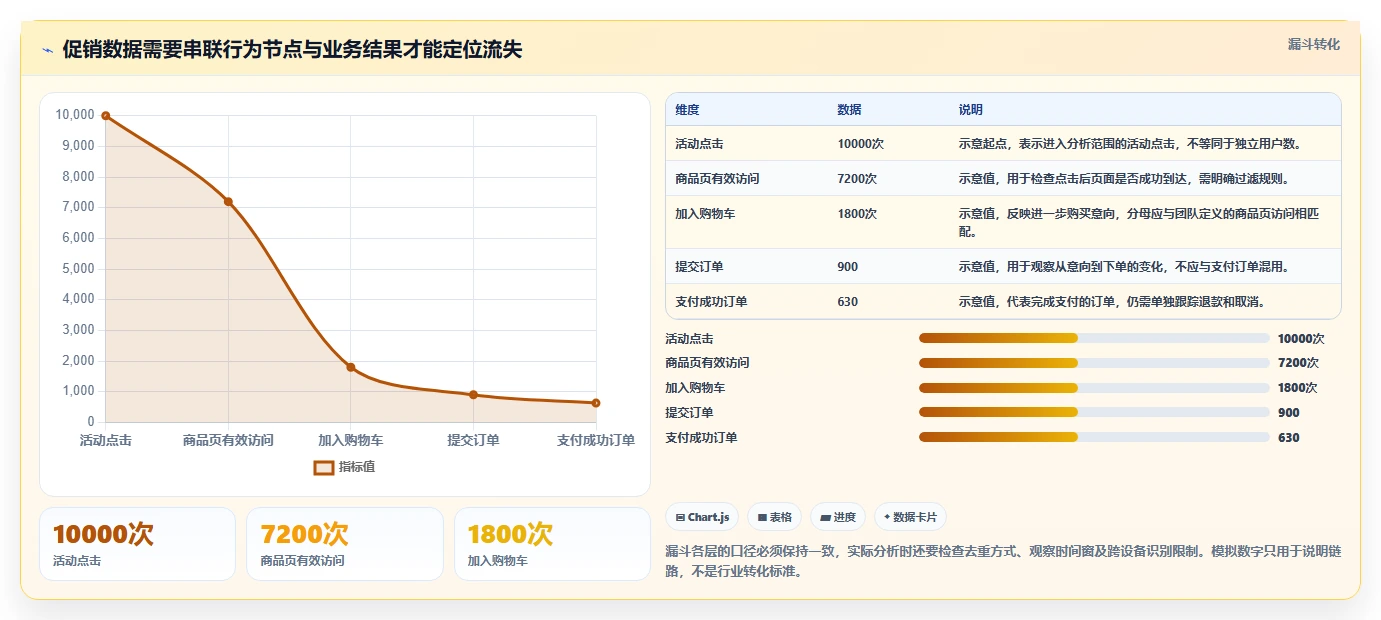The height and width of the screenshot is (620, 1381).
Task: Select the chart data point for 提交订单
Action: pyautogui.click(x=473, y=395)
